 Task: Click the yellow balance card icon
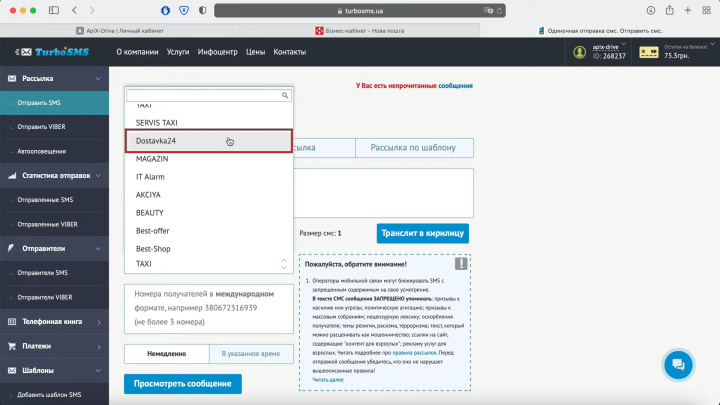pyautogui.click(x=649, y=52)
